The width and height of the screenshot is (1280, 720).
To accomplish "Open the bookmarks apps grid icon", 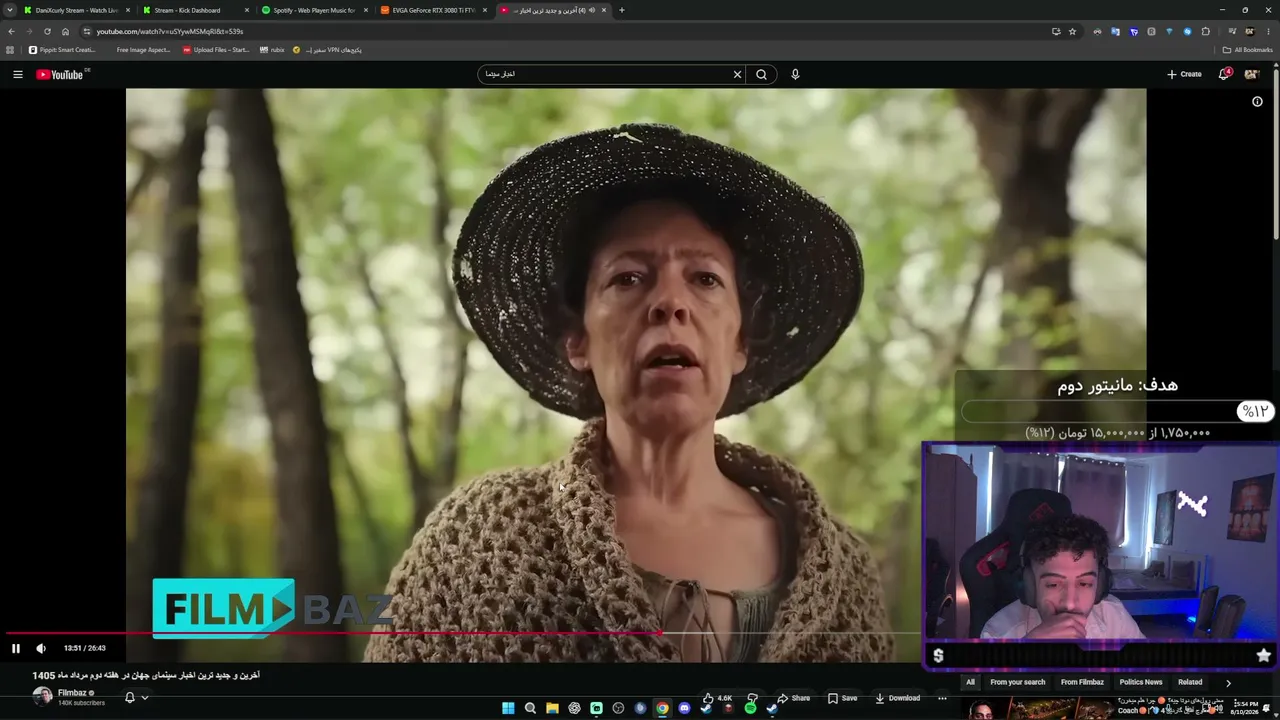I will tap(10, 50).
